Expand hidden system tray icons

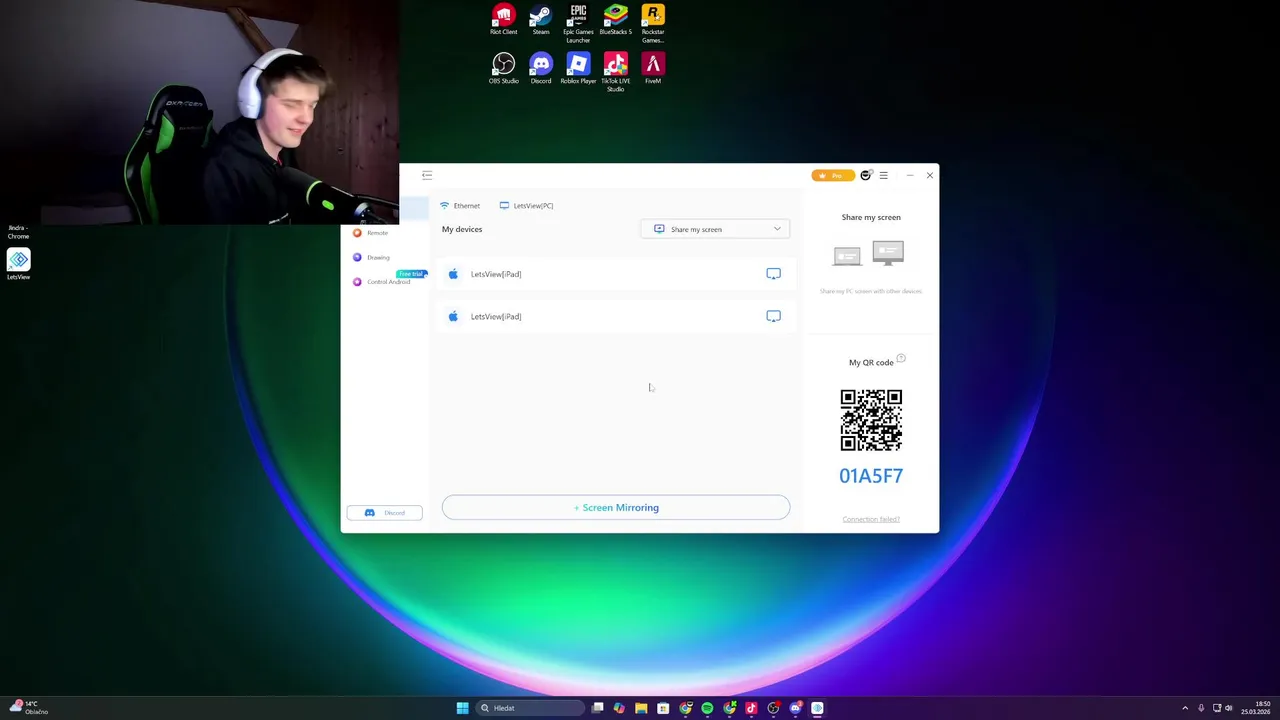[1185, 708]
